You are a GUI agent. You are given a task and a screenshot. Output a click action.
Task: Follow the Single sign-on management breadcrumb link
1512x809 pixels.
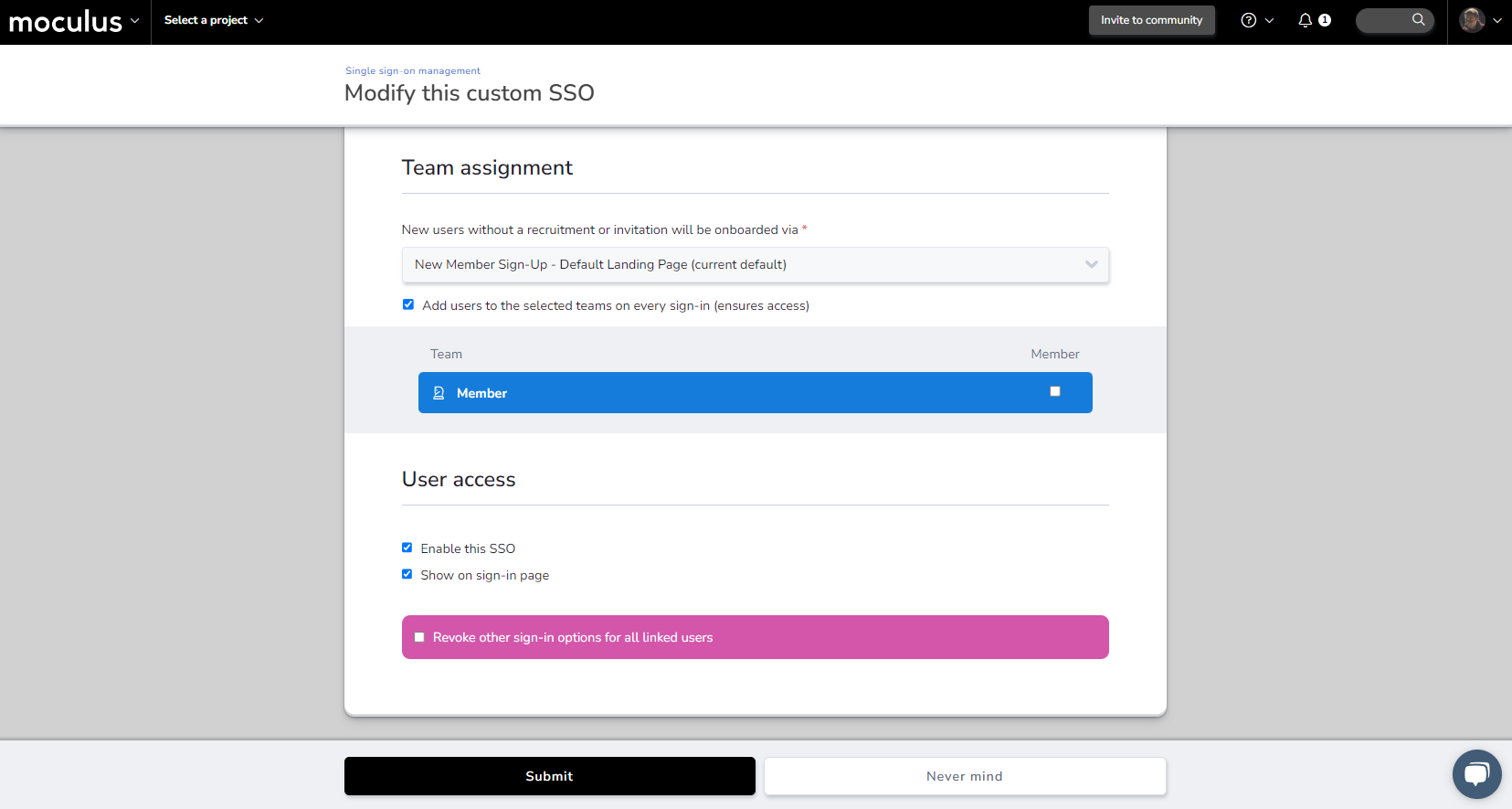412,70
